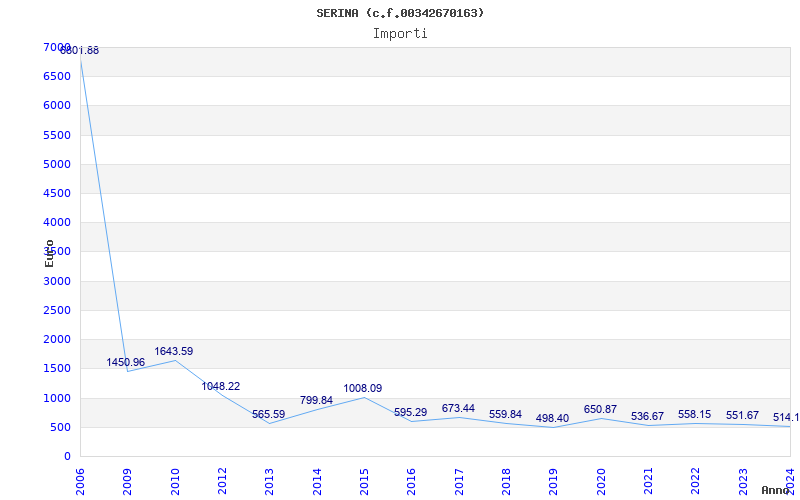Select y-axis tick 4000

coord(57,222)
